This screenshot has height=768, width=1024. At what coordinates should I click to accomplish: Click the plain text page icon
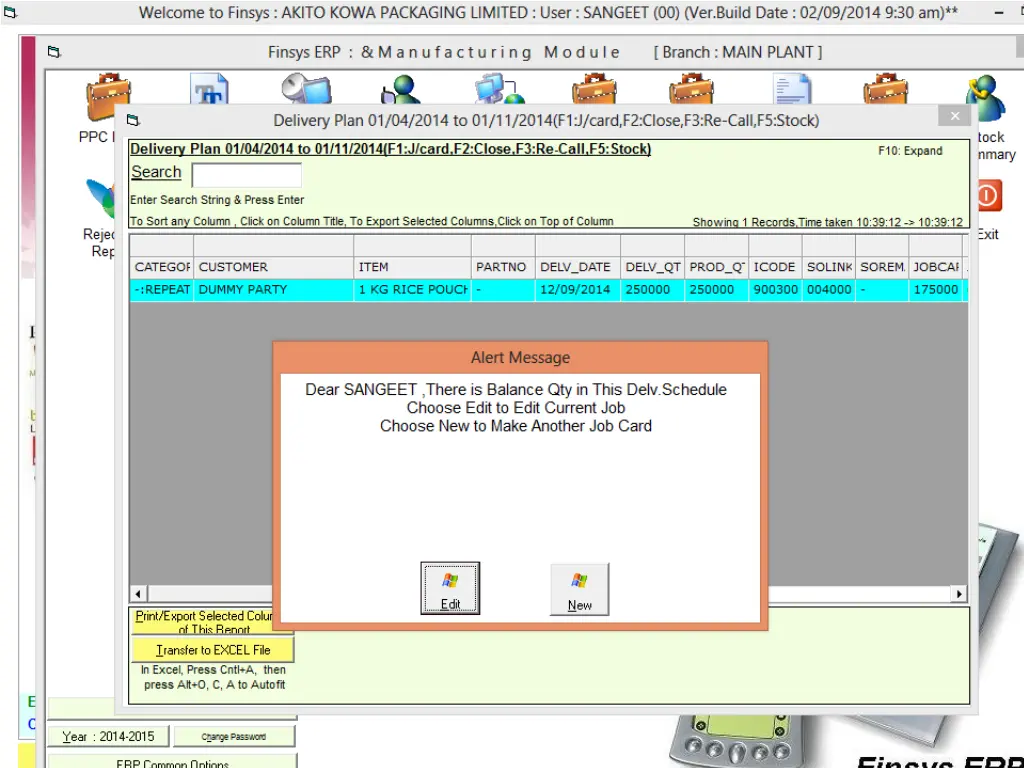792,89
